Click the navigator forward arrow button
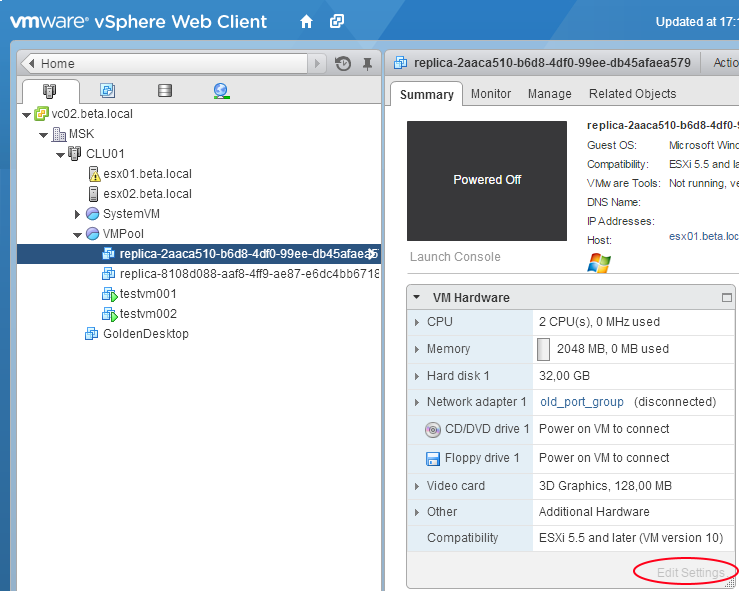This screenshot has width=739, height=591. (317, 63)
